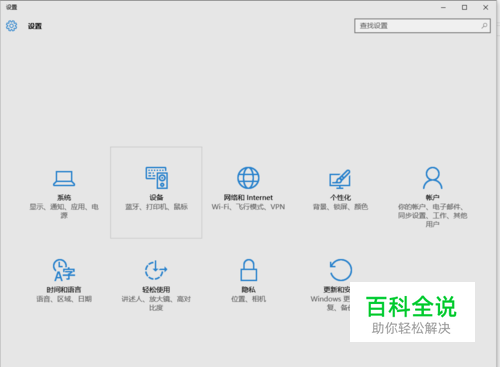Screen dimensions: 500x367
Task: Click the 帐户 label text
Action: point(432,197)
